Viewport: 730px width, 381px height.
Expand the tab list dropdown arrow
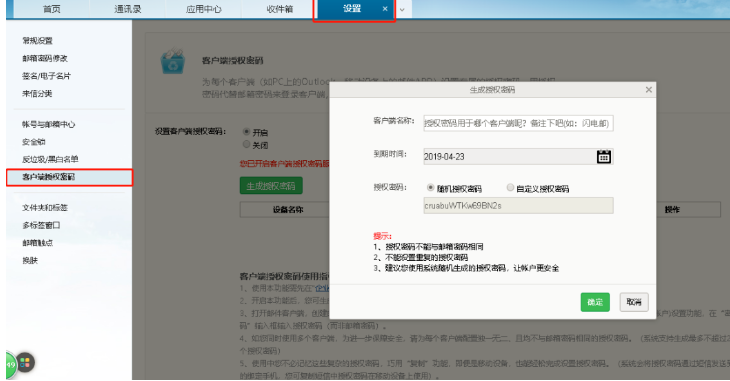tap(402, 9)
